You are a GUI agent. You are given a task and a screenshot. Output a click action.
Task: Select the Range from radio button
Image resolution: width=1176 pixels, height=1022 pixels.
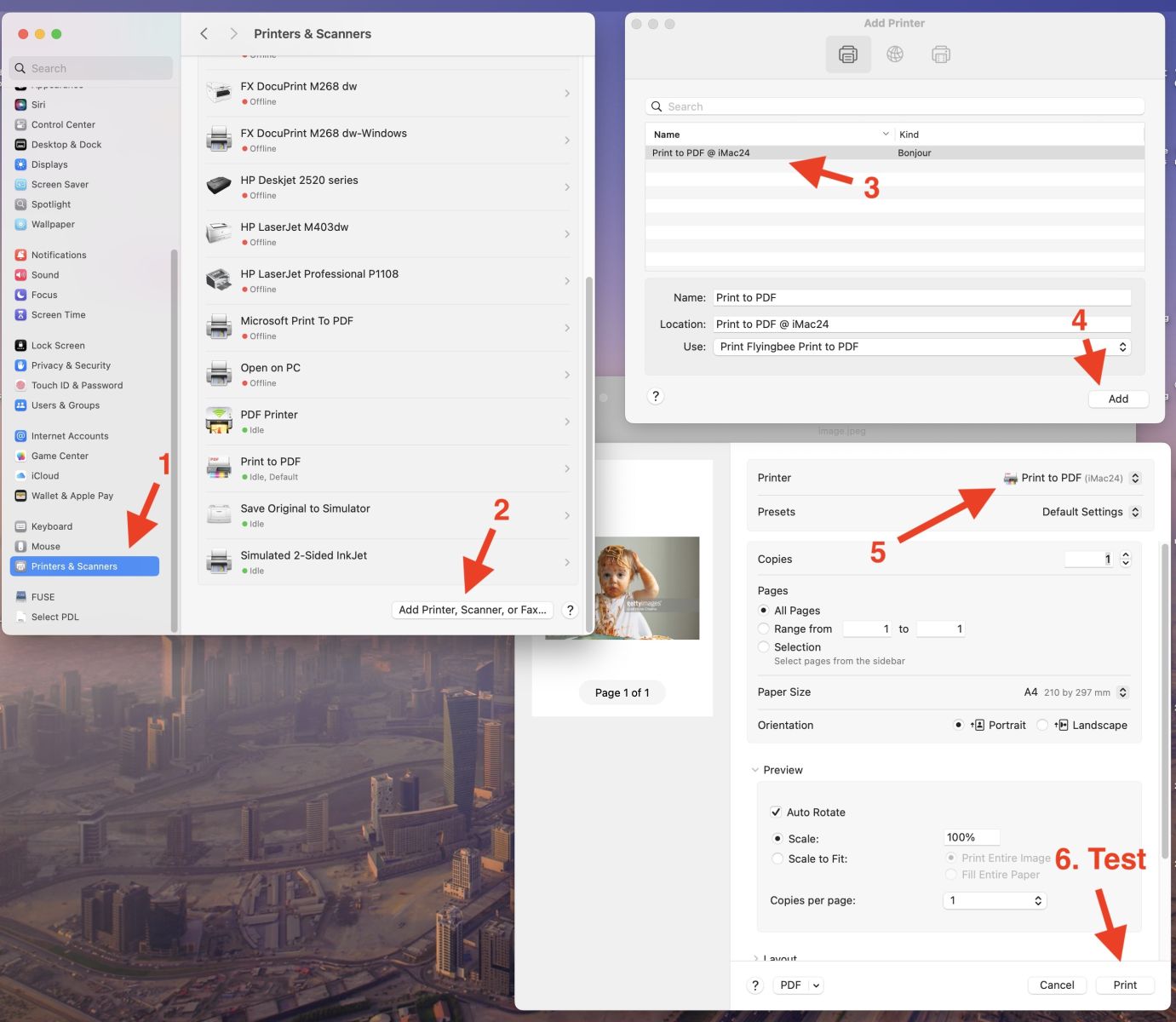click(764, 629)
